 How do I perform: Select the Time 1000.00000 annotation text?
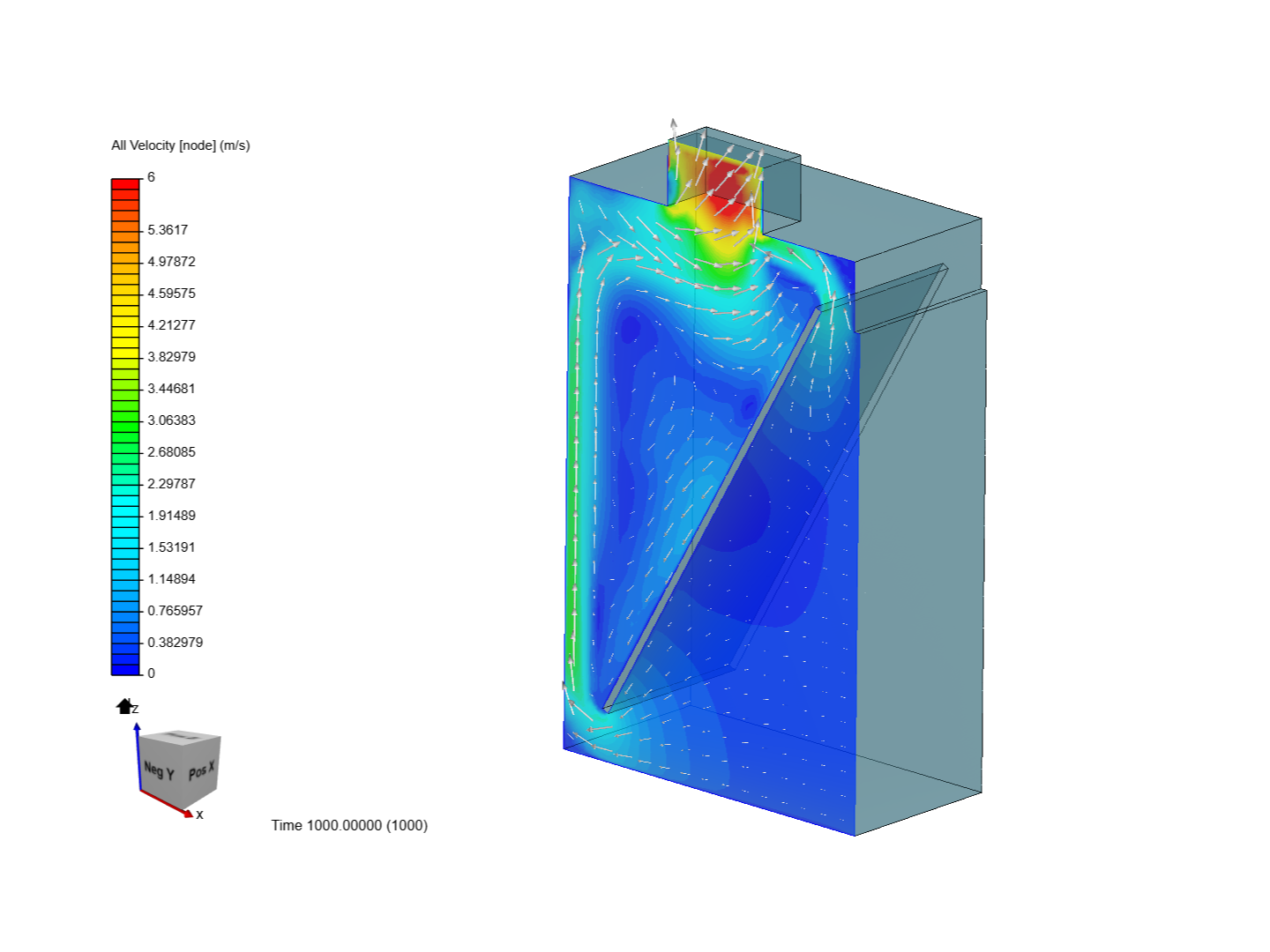click(348, 826)
